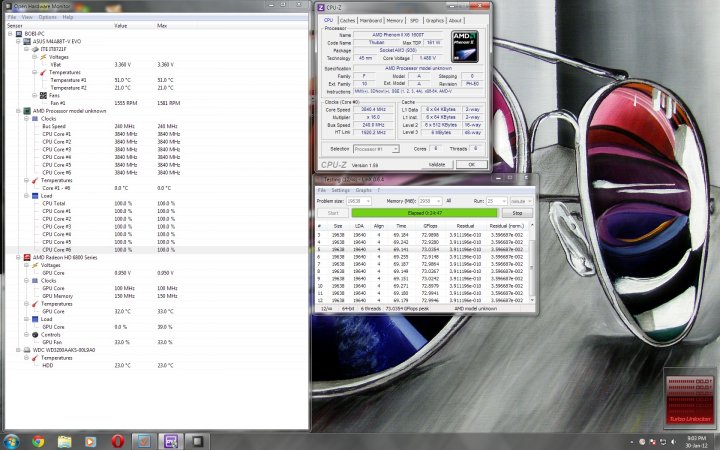The width and height of the screenshot is (720, 450).
Task: Collapse the AMD Radeon HD 6800 node
Action: pyautogui.click(x=18, y=258)
